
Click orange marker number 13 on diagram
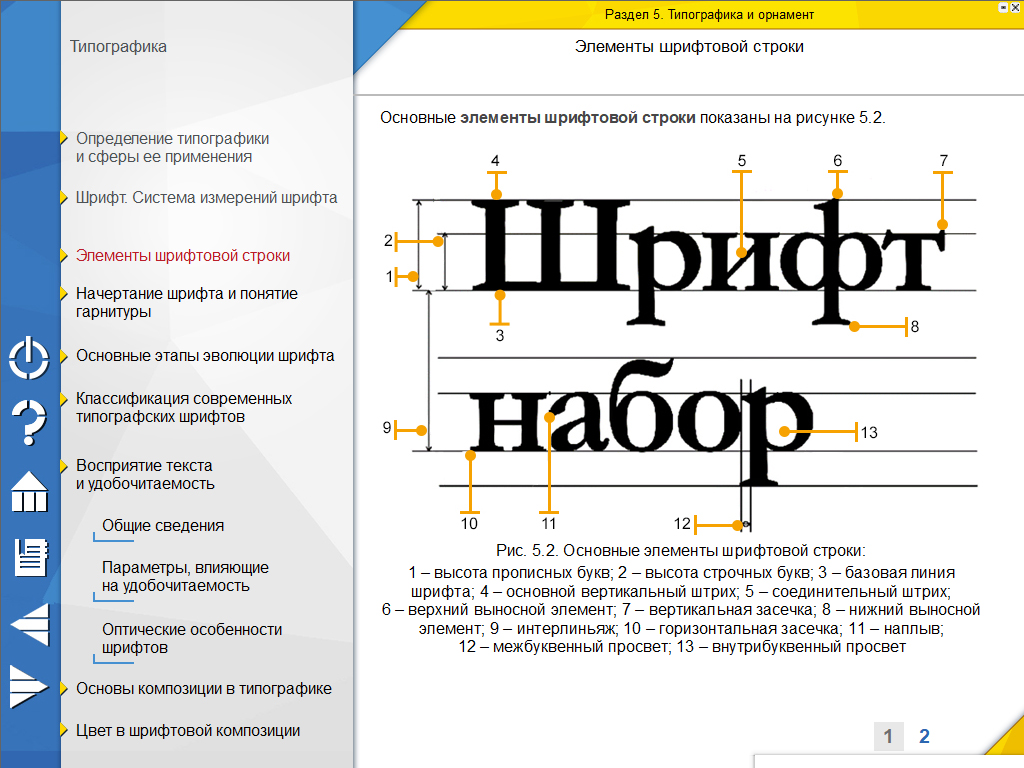pos(786,431)
